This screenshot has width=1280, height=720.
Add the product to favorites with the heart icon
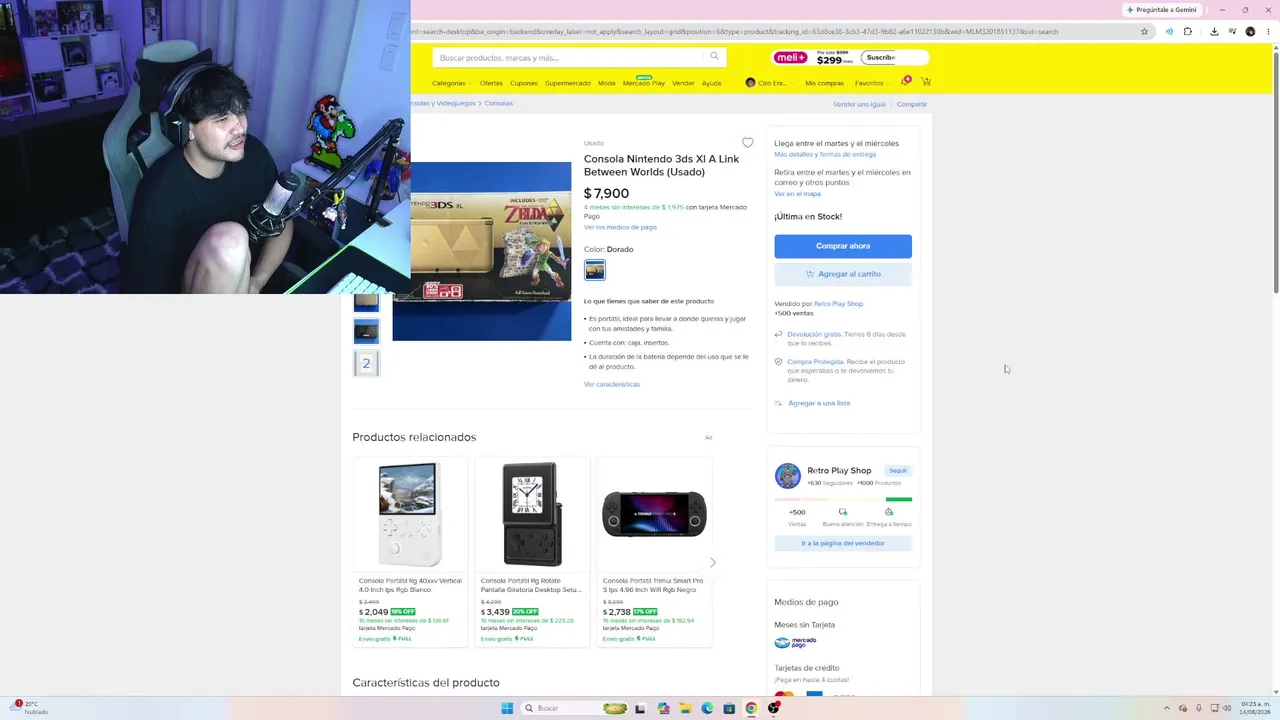tap(747, 143)
